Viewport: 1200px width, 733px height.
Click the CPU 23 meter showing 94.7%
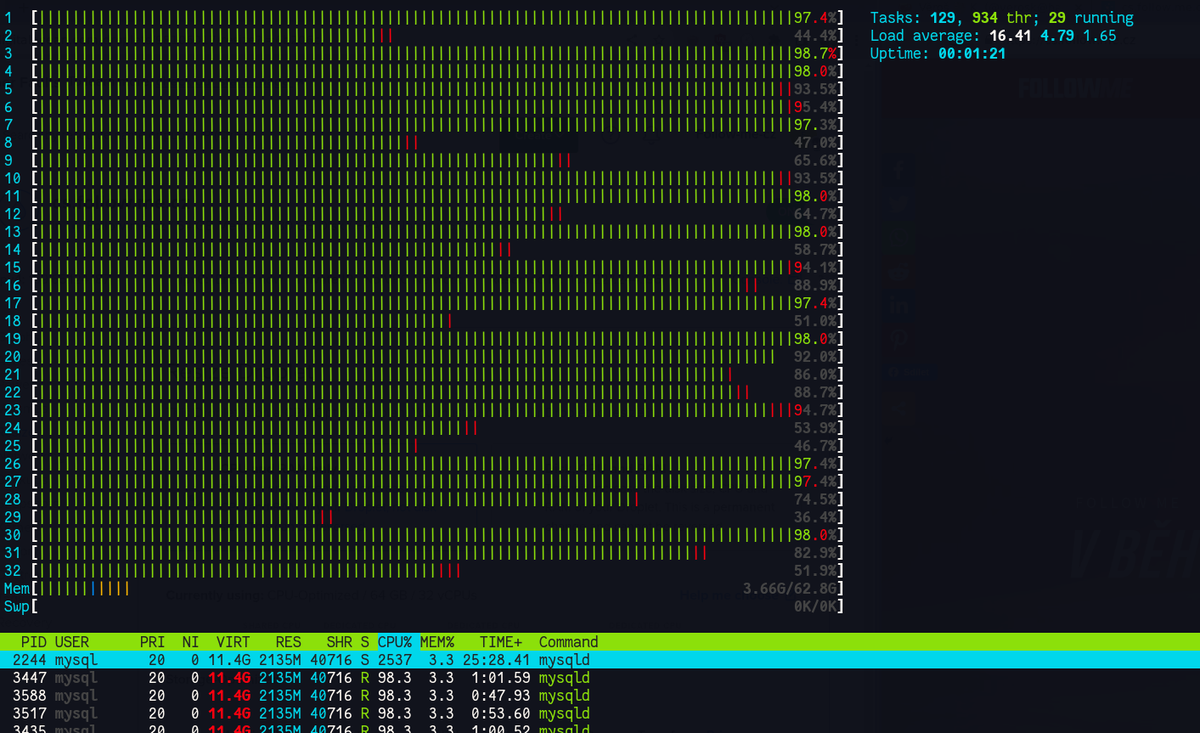click(x=424, y=410)
